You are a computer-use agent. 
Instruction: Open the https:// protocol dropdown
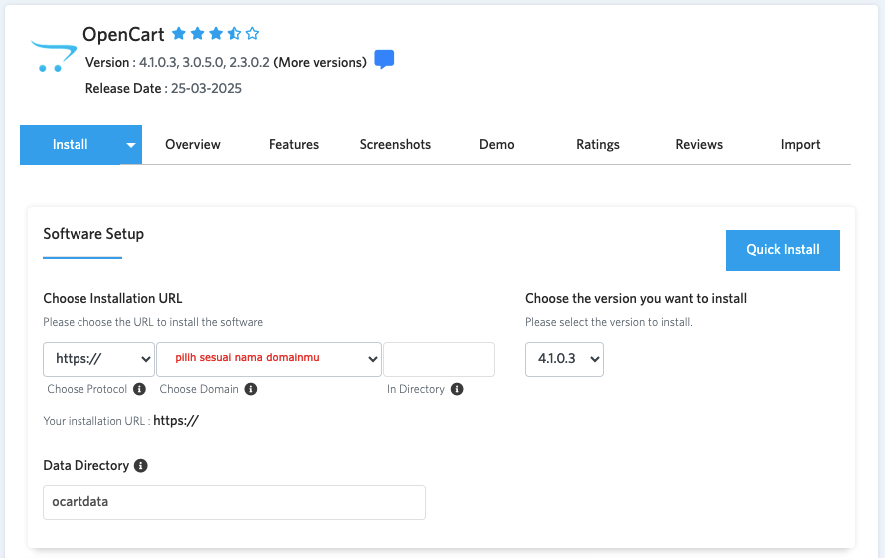pos(99,359)
